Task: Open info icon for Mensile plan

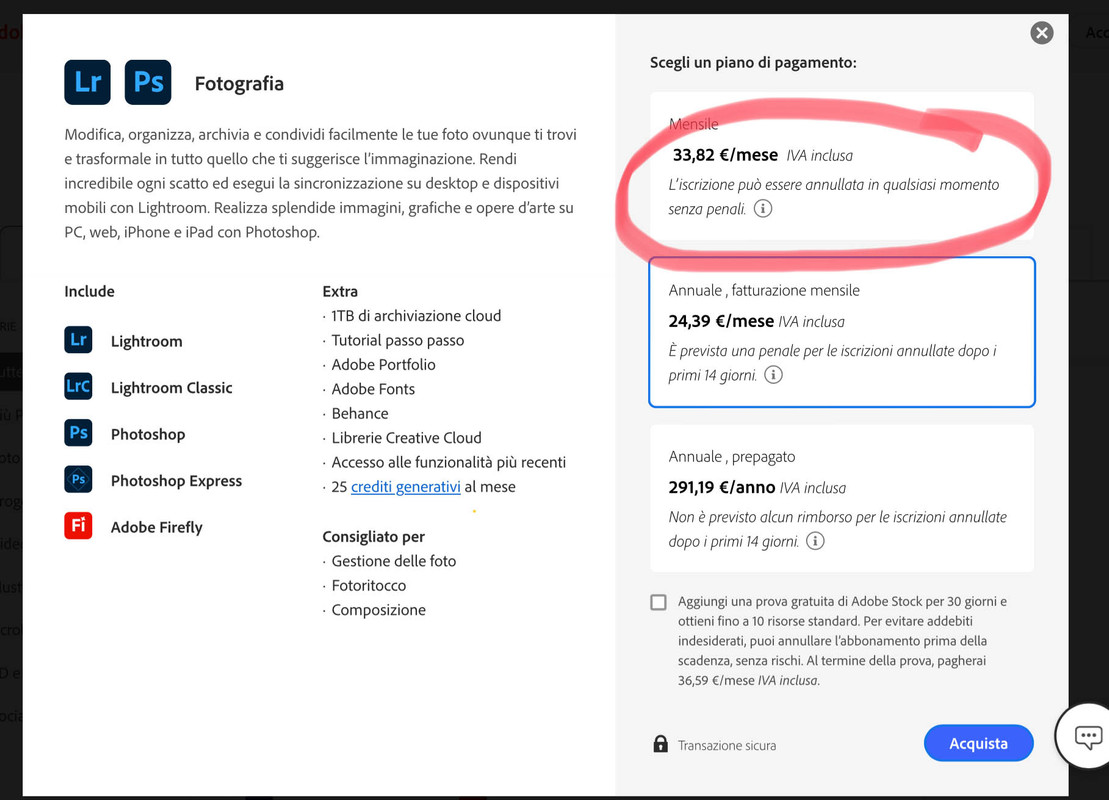Action: [762, 209]
